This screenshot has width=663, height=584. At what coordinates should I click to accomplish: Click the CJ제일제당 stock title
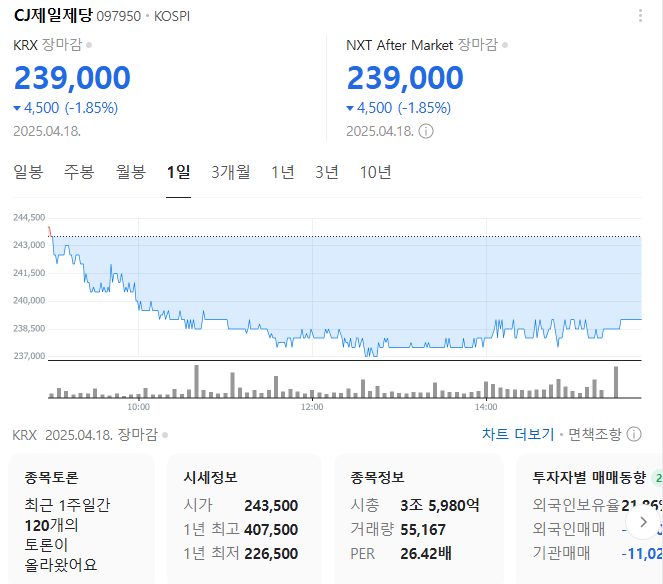(53, 16)
